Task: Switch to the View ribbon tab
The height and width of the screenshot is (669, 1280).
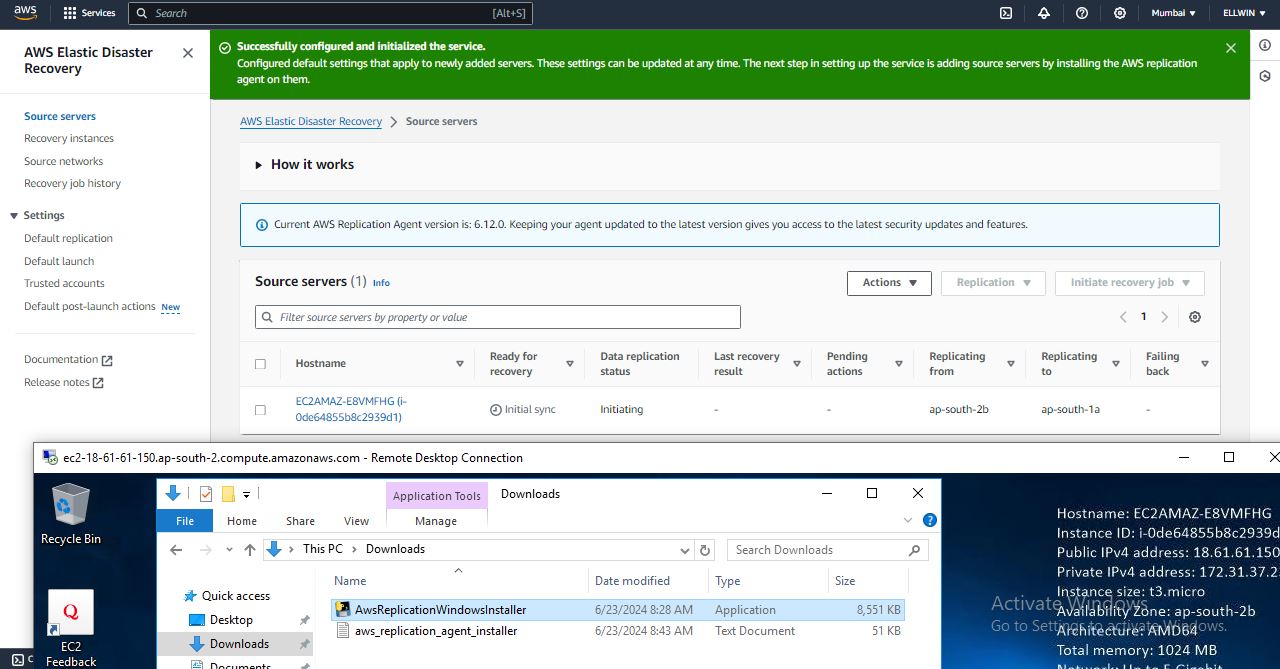Action: pos(356,521)
